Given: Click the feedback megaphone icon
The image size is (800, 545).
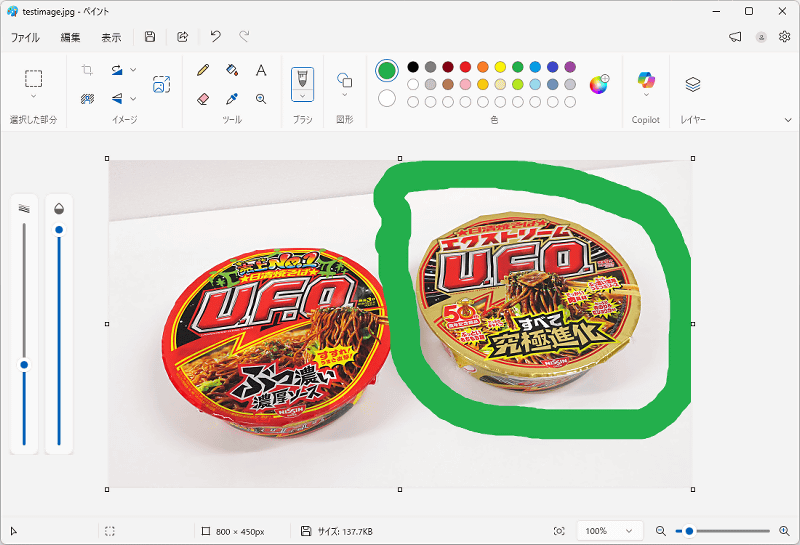Looking at the screenshot, I should click(735, 37).
